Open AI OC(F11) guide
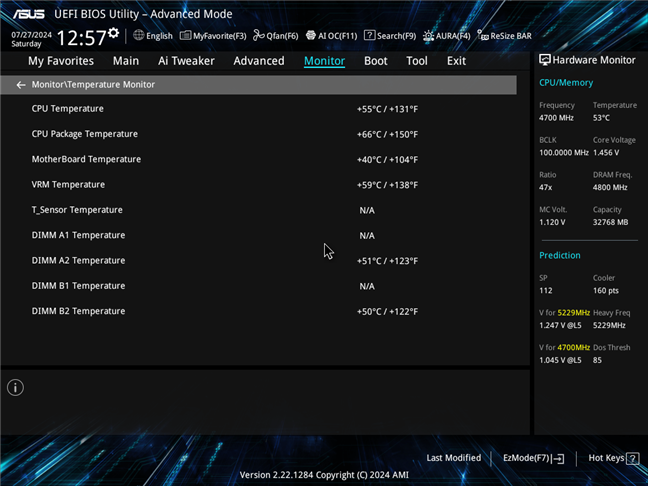This screenshot has height=486, width=648. [x=331, y=36]
